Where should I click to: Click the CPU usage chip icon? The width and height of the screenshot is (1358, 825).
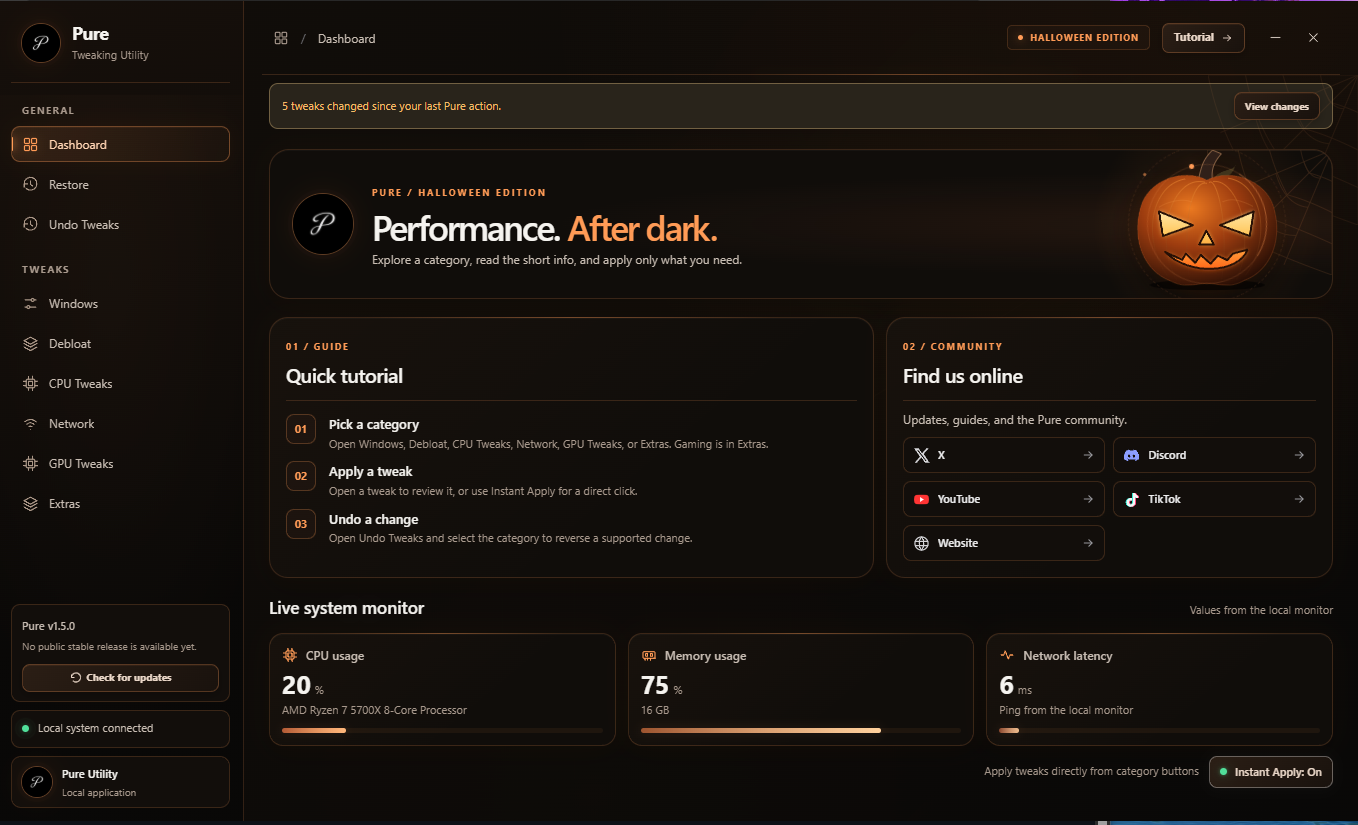(290, 656)
